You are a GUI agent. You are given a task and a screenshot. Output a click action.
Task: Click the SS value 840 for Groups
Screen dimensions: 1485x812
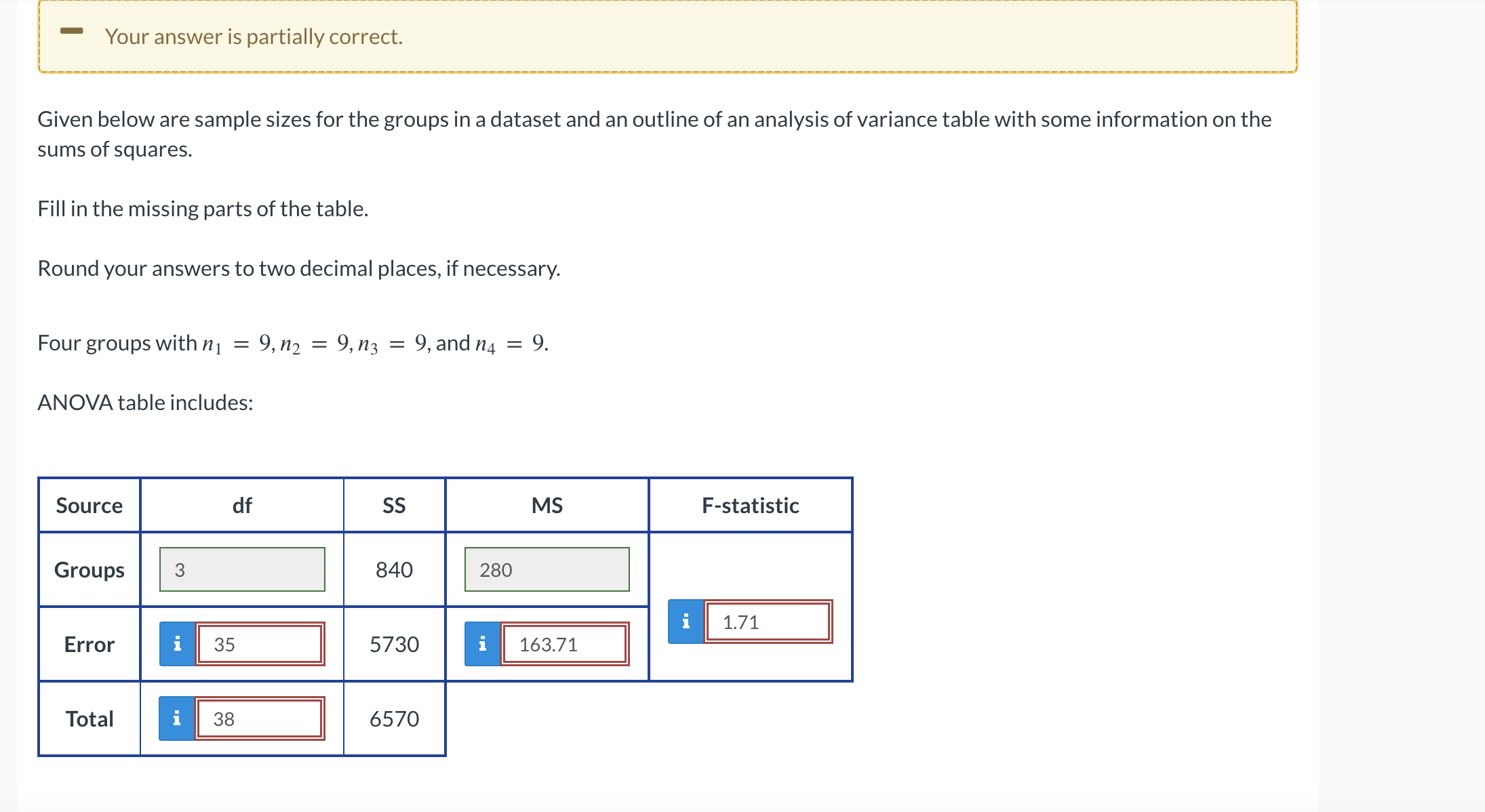[x=395, y=569]
